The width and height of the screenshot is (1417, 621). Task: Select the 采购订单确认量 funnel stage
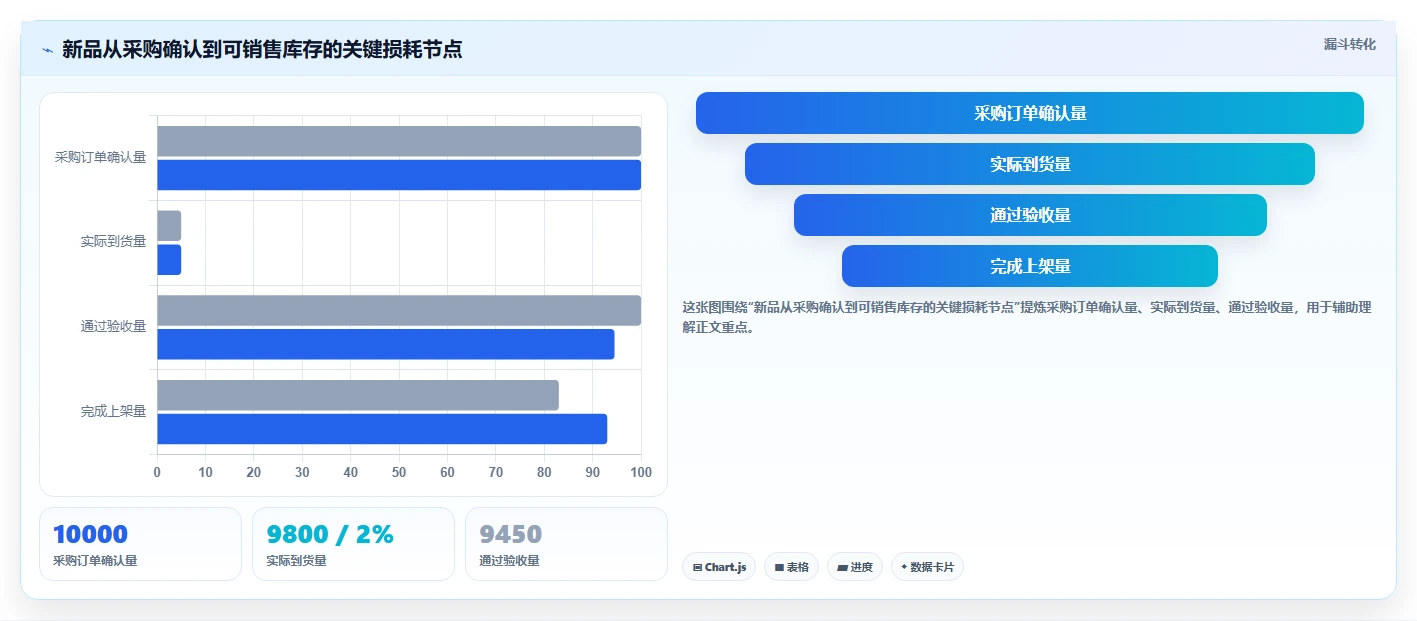tap(1030, 113)
